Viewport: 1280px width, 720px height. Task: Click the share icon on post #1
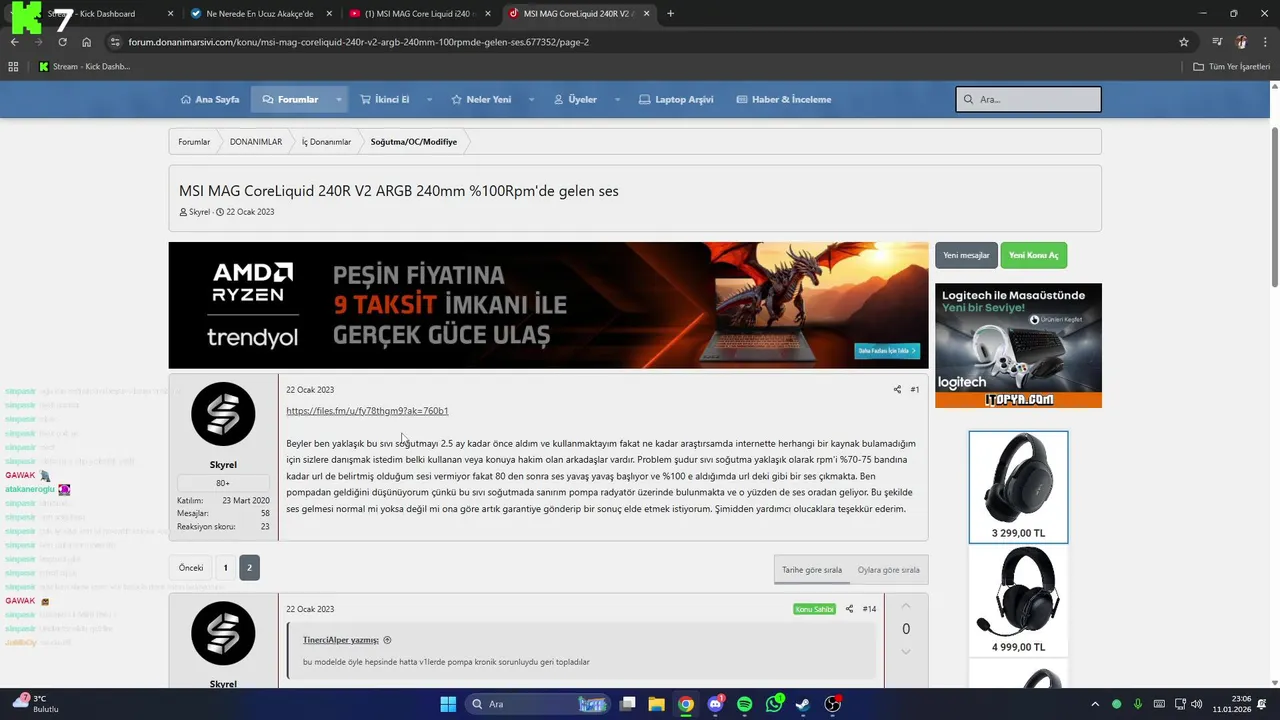coord(897,390)
